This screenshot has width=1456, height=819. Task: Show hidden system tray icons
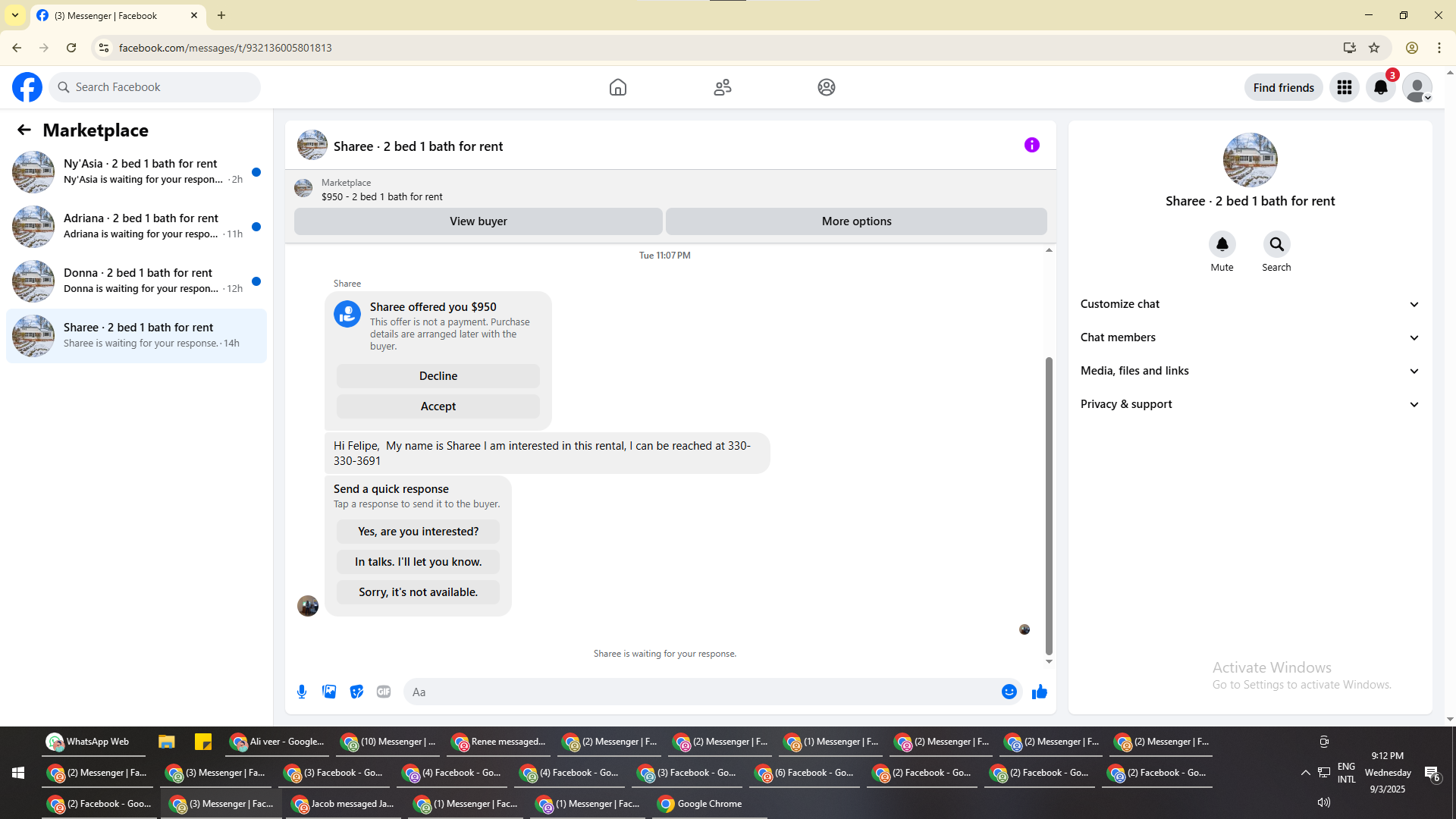pos(1306,773)
